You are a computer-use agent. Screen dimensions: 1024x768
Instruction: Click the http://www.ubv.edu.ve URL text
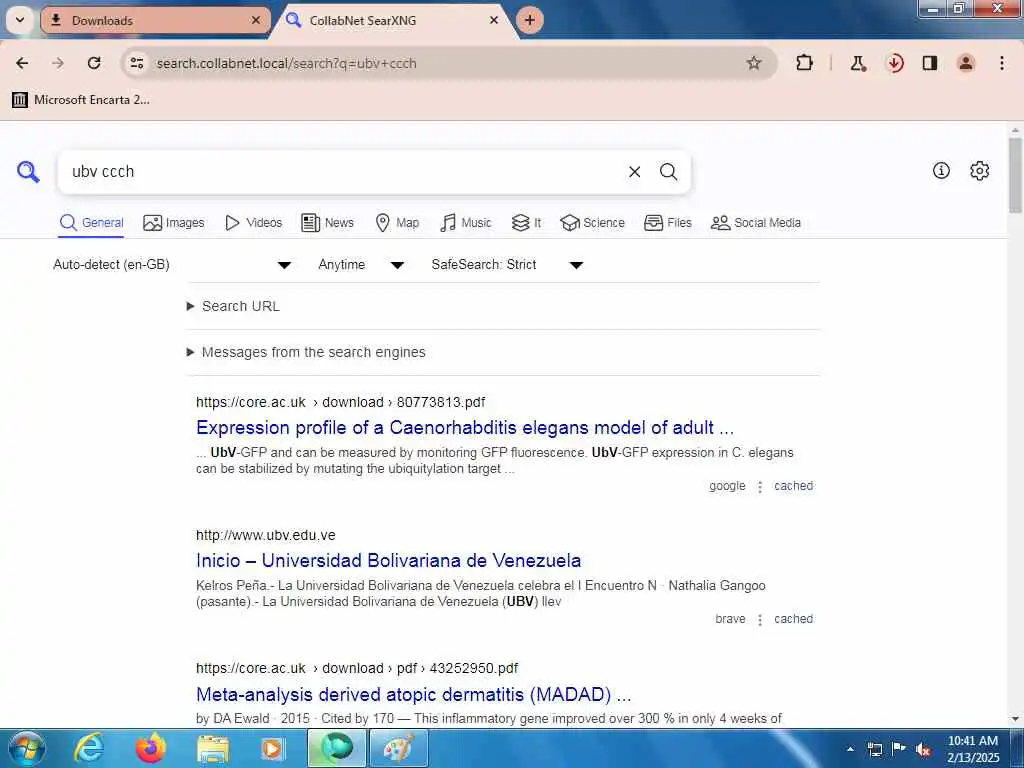[x=266, y=536]
